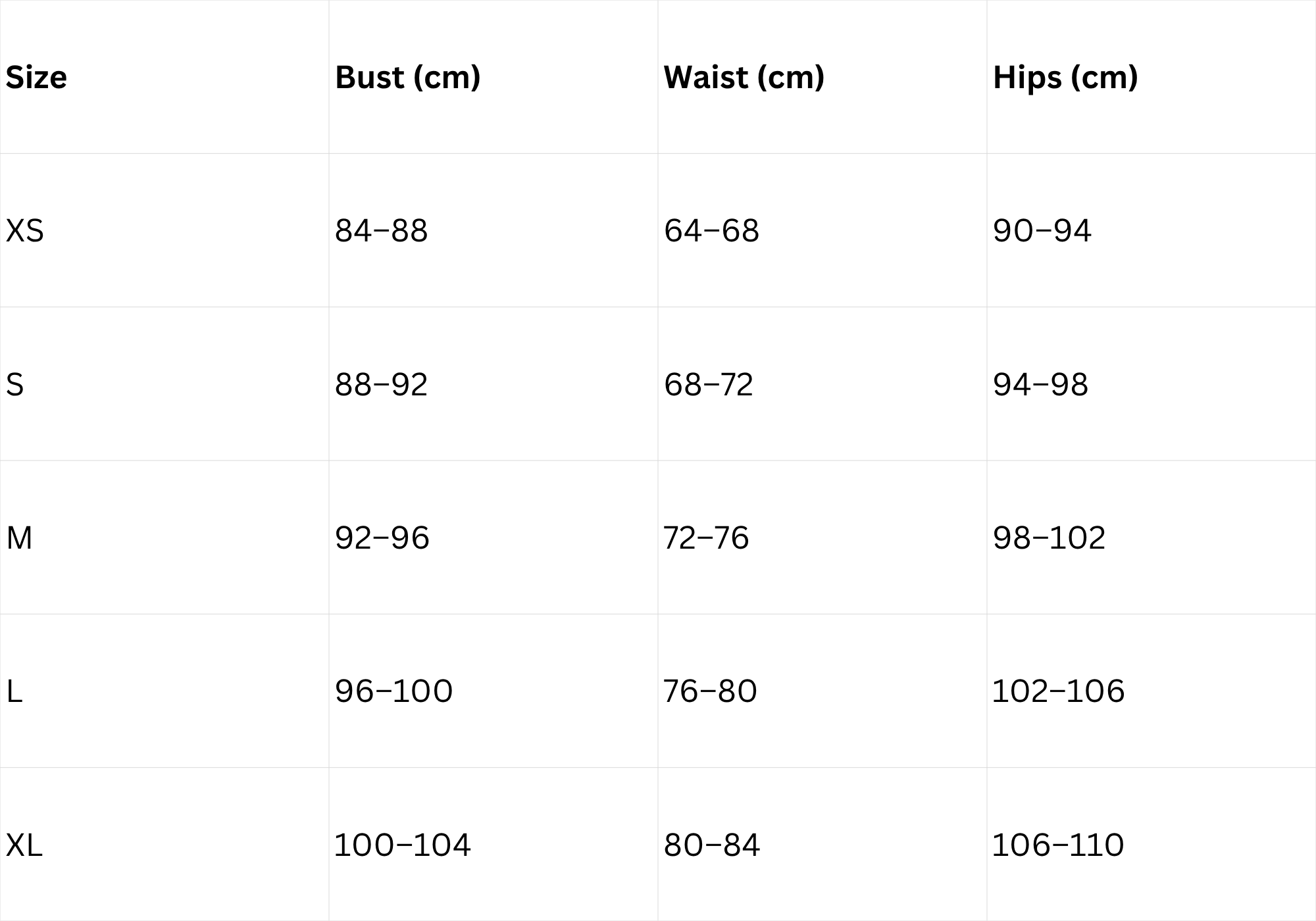The image size is (1316, 921).
Task: Select the S hips value 94–98
Action: 1040,385
